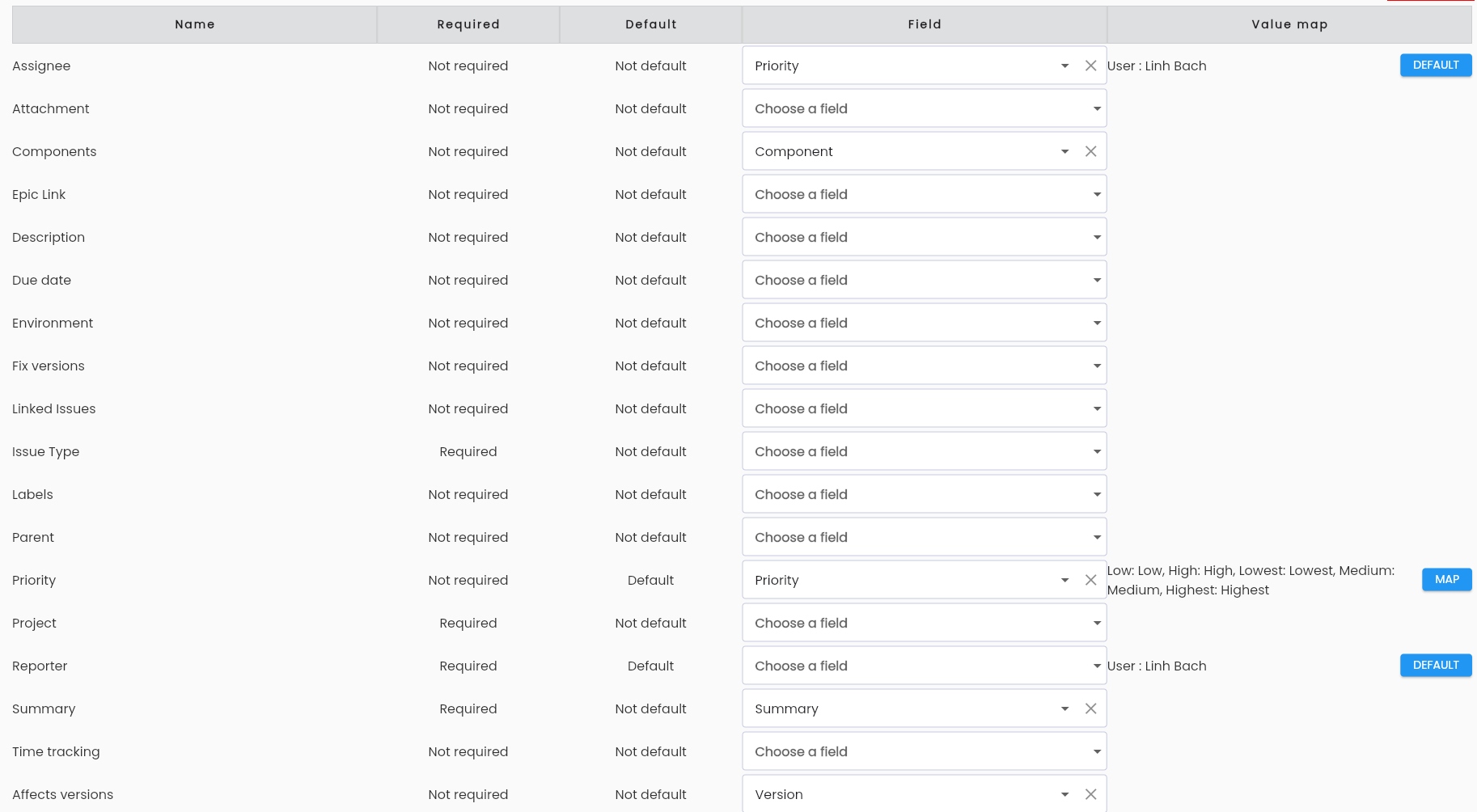Open the Components field dropdown arrow
1477x812 pixels.
(x=1064, y=151)
